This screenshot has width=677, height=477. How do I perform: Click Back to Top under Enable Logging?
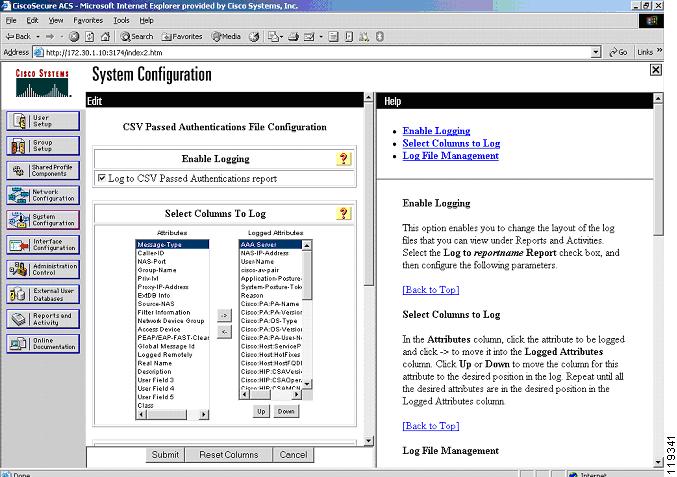[430, 290]
